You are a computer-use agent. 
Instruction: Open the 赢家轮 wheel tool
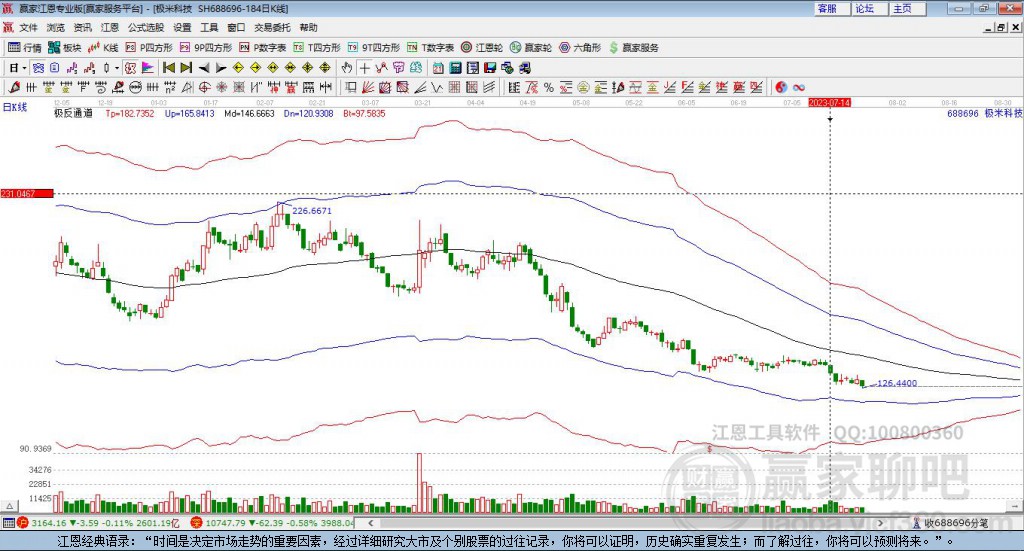tap(531, 48)
